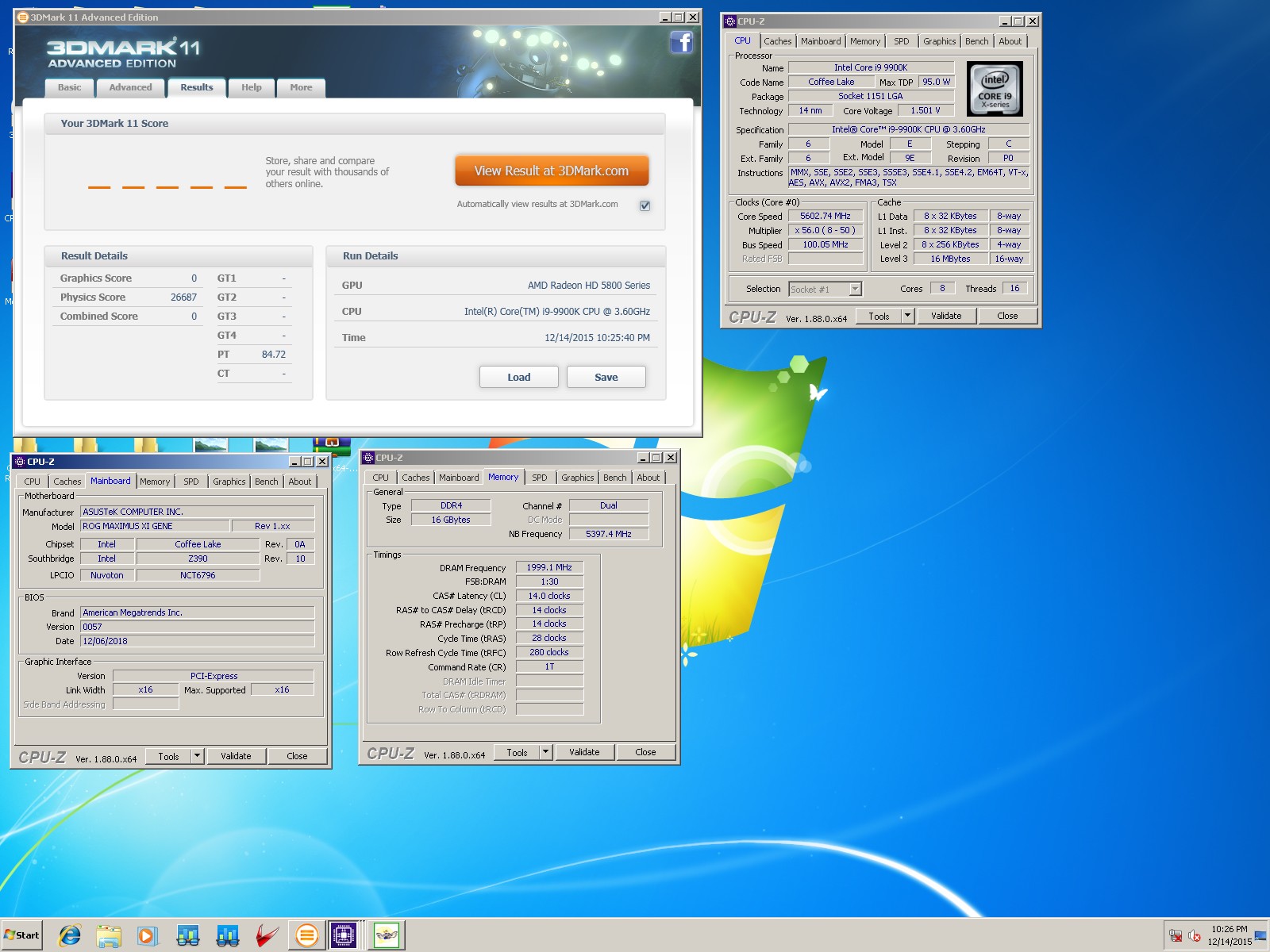Click Validate in CPU-Z CPU window
1270x952 pixels.
pyautogui.click(x=946, y=316)
